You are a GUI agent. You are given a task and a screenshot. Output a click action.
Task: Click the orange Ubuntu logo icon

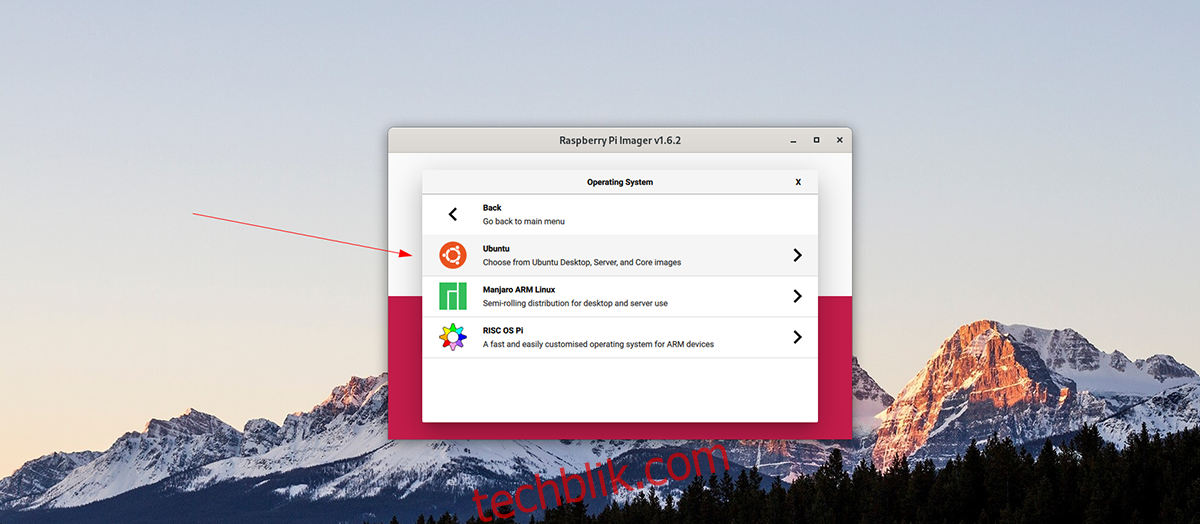[453, 255]
